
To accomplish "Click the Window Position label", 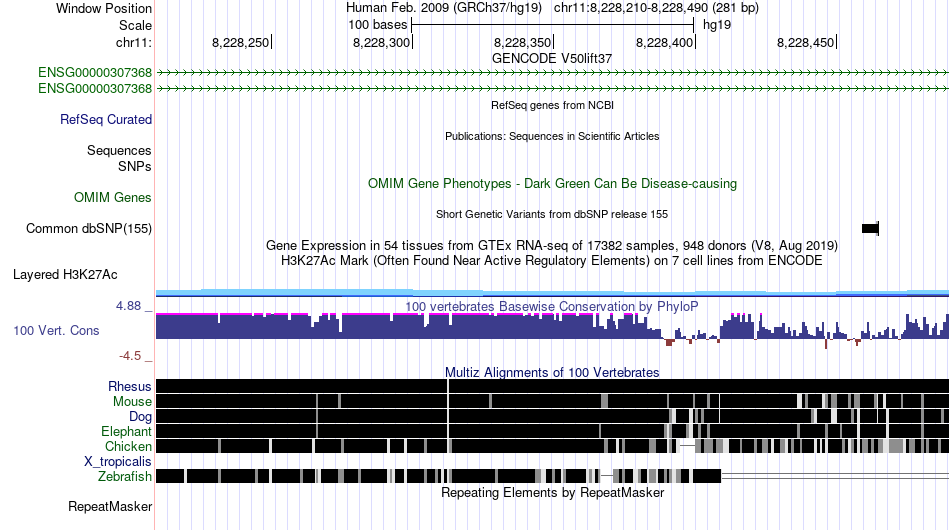I will pyautogui.click(x=104, y=8).
